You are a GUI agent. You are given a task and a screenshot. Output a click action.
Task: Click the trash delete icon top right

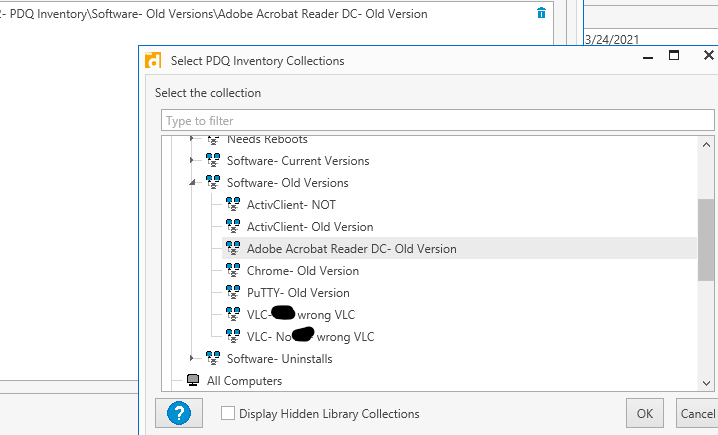tap(541, 13)
